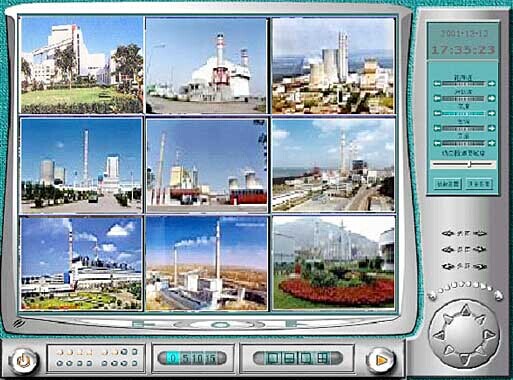Select top-middle feed with red-white chimney
The width and height of the screenshot is (513, 380).
tap(207, 65)
